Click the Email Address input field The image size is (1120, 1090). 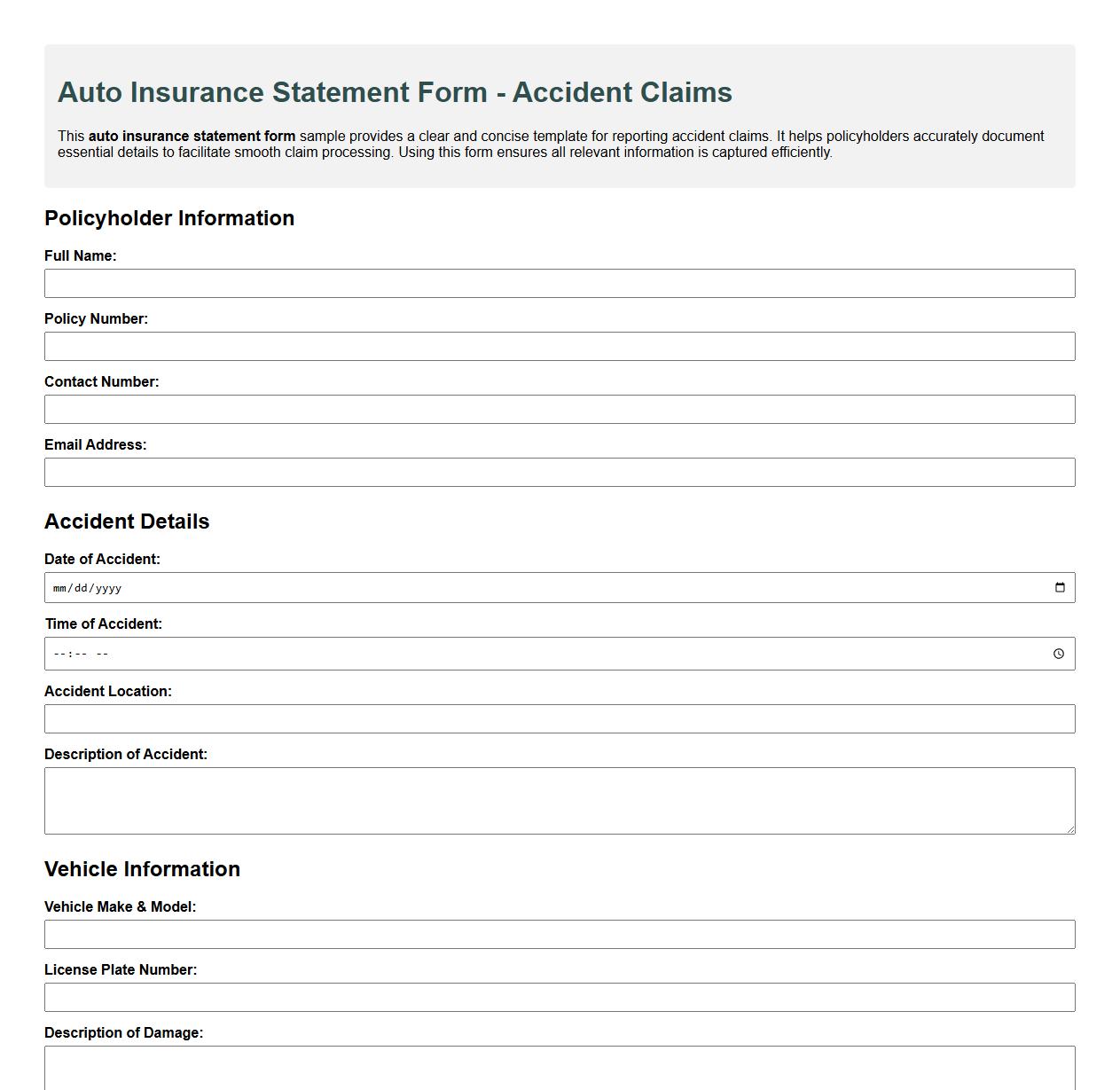[x=559, y=472]
